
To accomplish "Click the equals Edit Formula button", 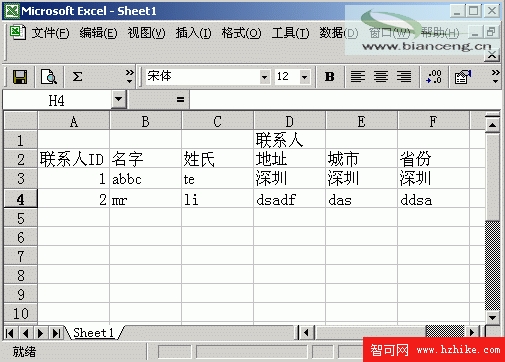I will coord(180,99).
